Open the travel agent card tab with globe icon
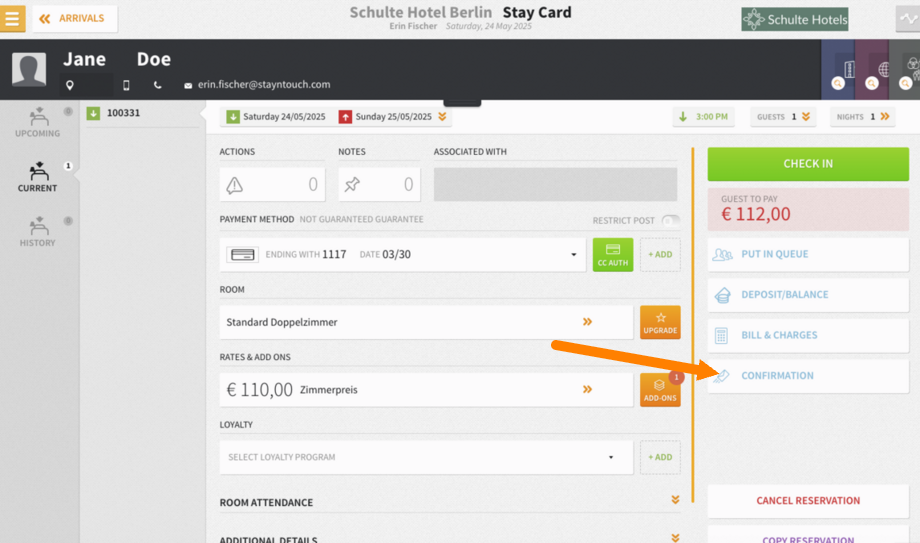This screenshot has height=543, width=920. click(x=872, y=69)
